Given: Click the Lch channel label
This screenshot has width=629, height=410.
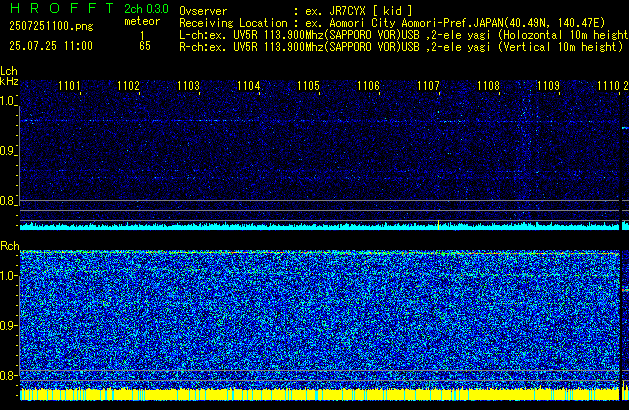Looking at the screenshot, I should (9, 71).
